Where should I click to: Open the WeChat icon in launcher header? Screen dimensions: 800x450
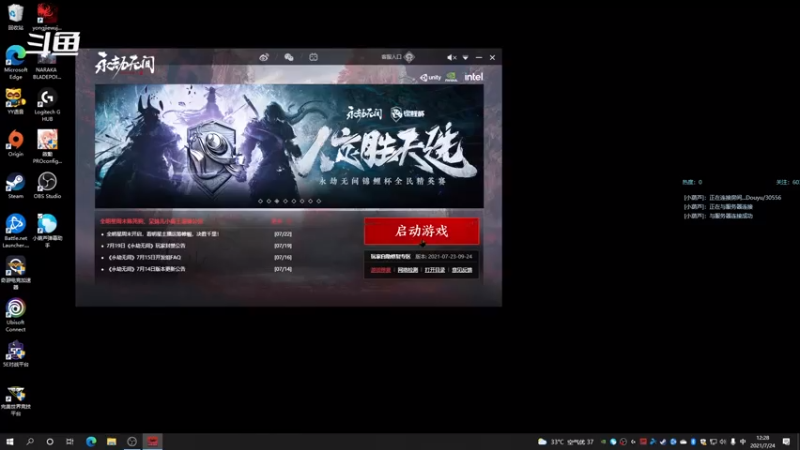coord(289,57)
